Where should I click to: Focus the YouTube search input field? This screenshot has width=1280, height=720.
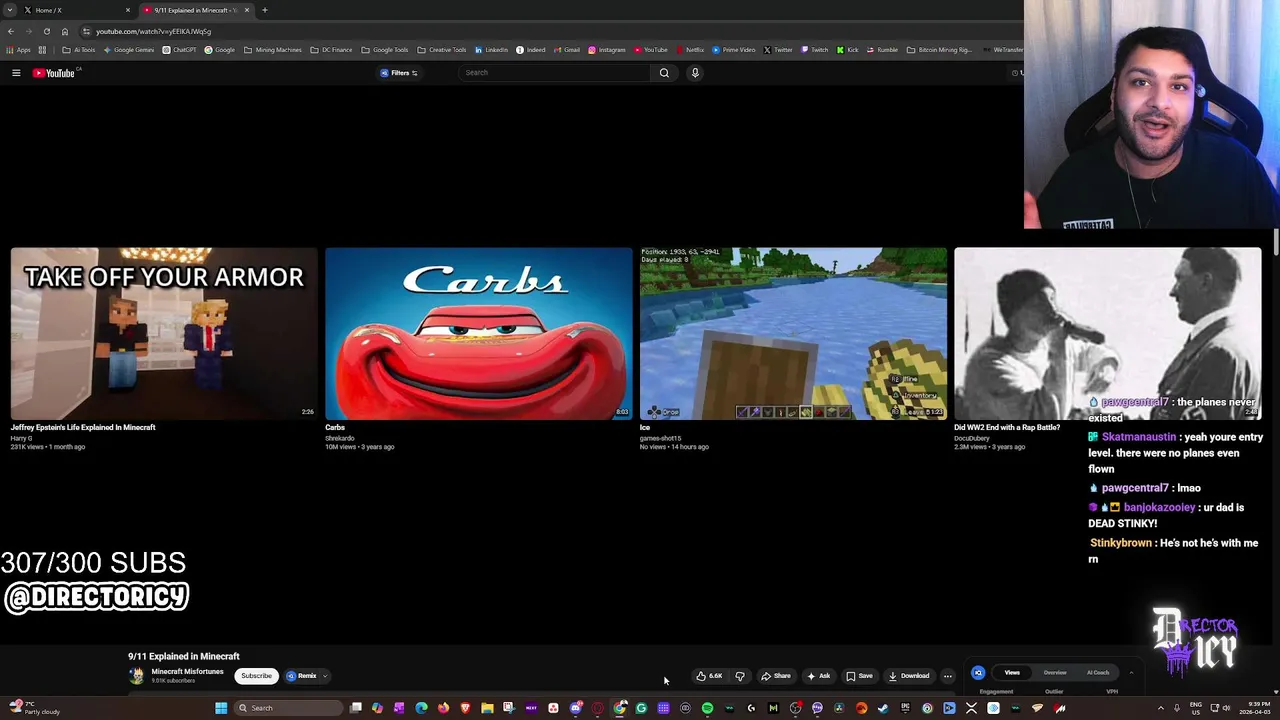555,73
